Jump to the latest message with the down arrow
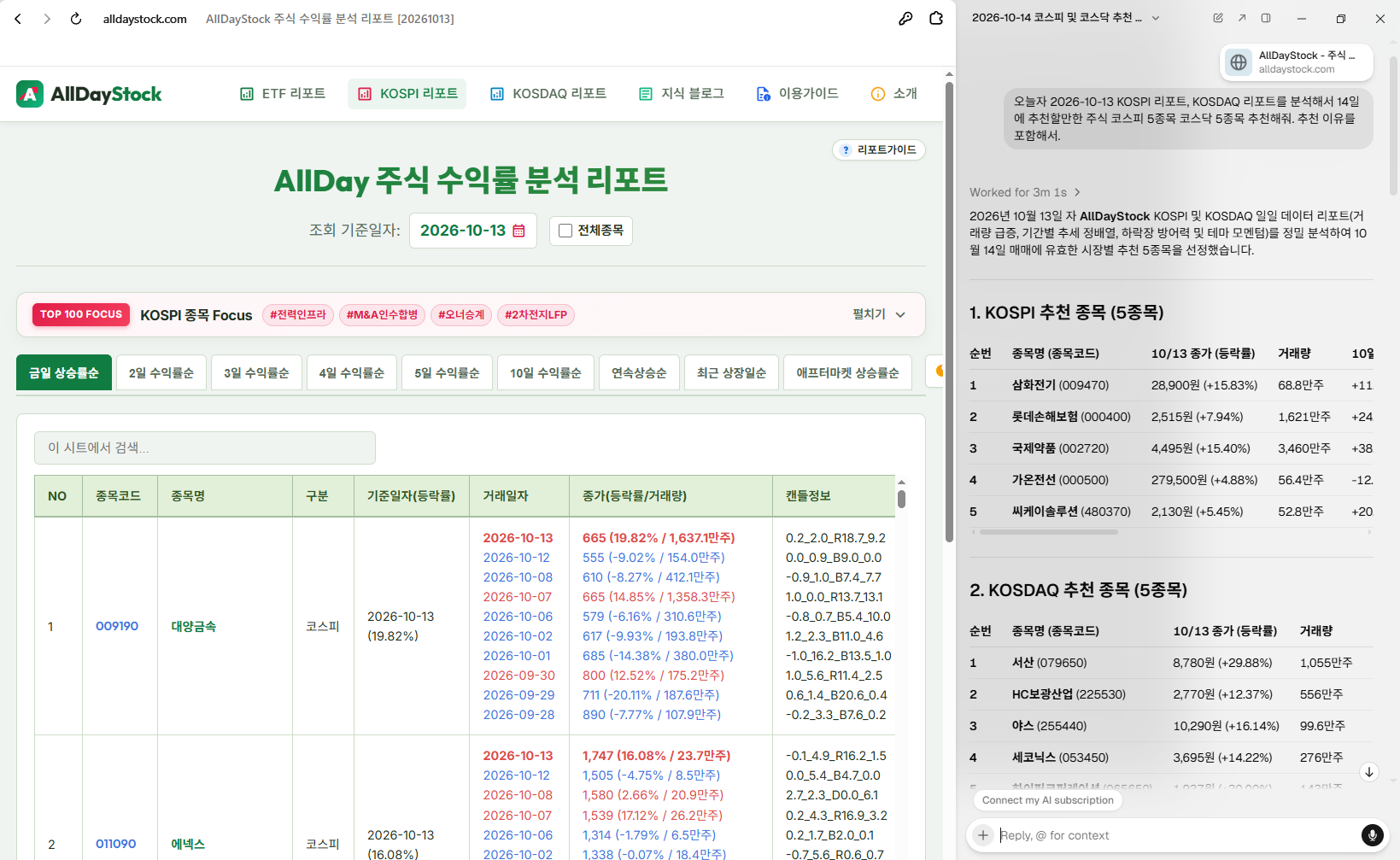The height and width of the screenshot is (860, 1400). coord(1369,772)
